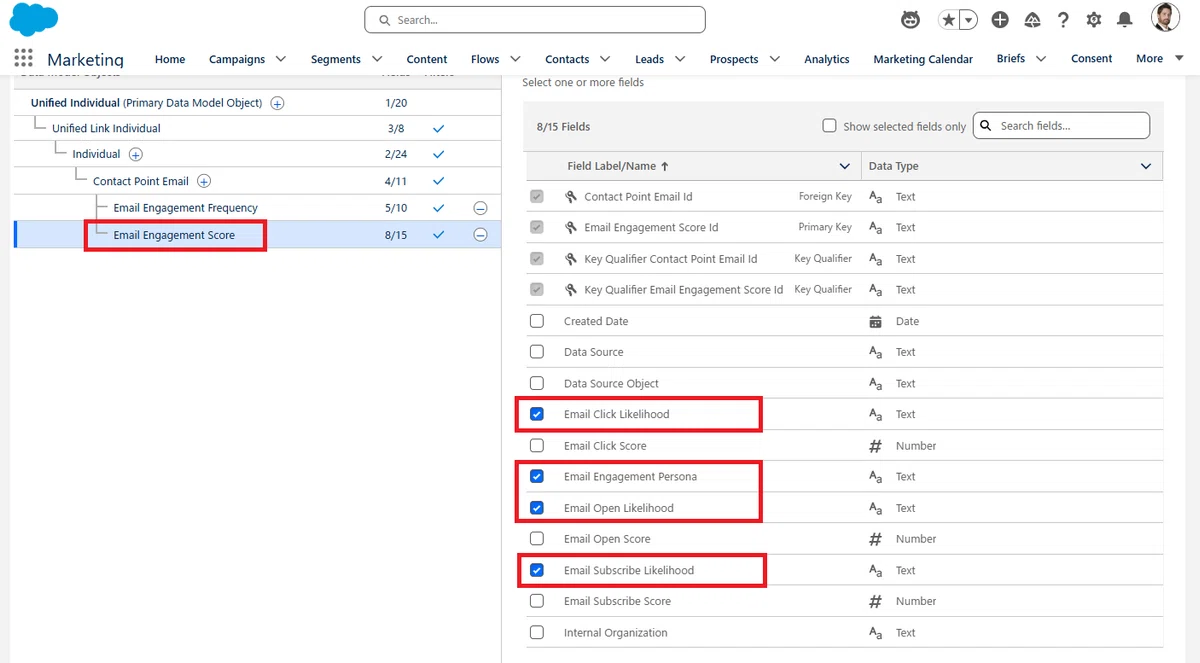This screenshot has height=663, width=1200.
Task: Click the Salesforce cloud logo
Action: point(34,19)
